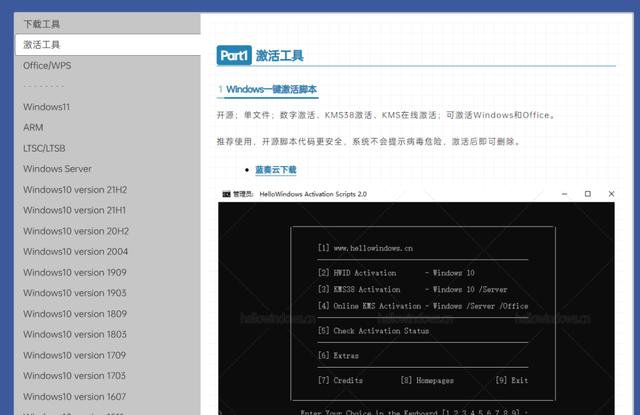Select Windows10 version 21H2
640x415 pixels.
(x=108, y=190)
